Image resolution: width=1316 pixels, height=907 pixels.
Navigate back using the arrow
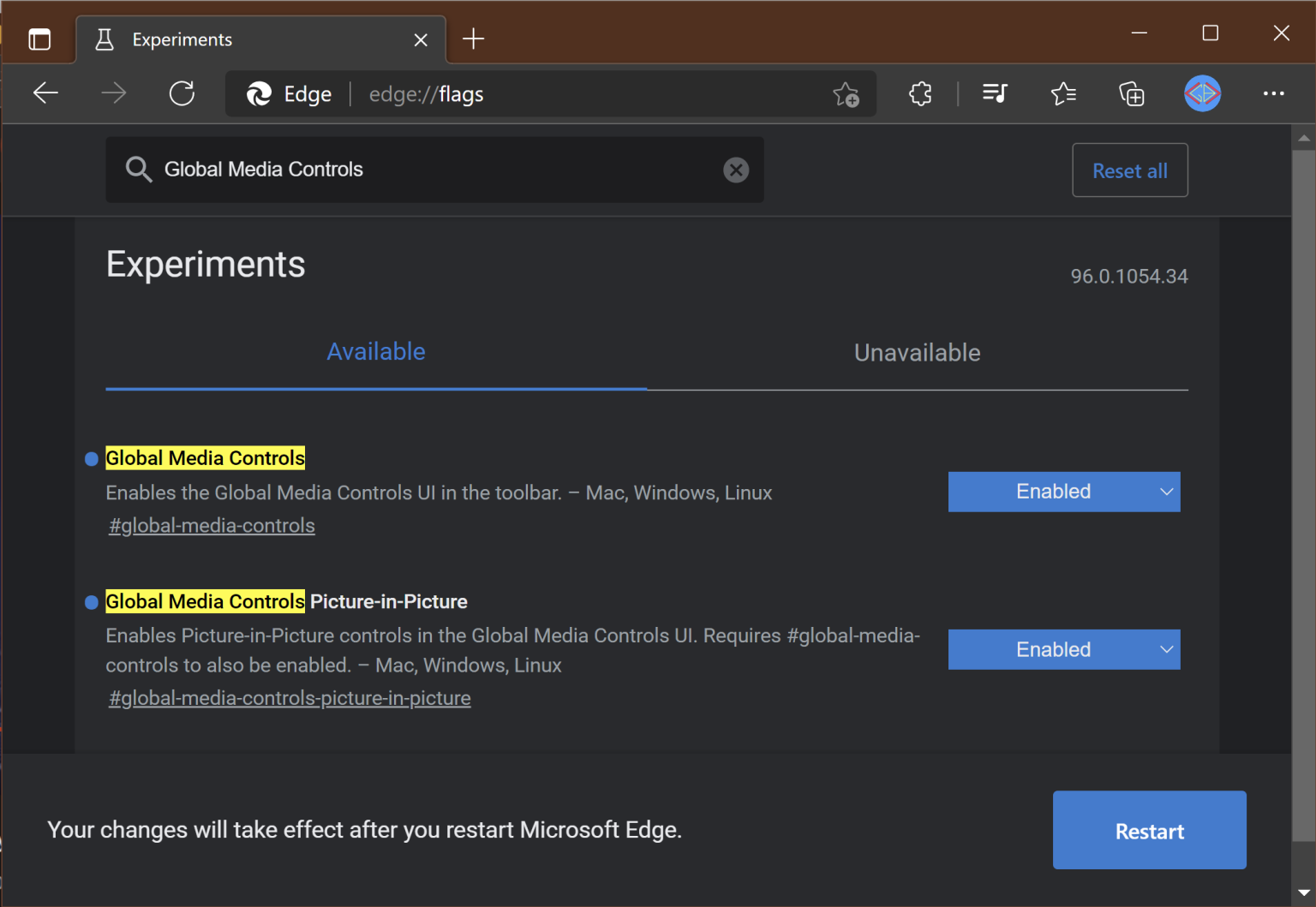(45, 93)
